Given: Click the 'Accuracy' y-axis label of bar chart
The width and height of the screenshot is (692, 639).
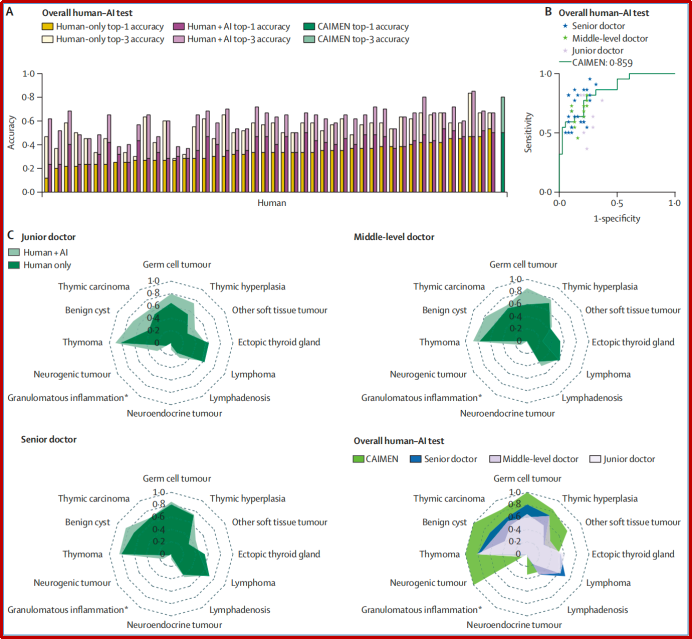Looking at the screenshot, I should (10, 132).
